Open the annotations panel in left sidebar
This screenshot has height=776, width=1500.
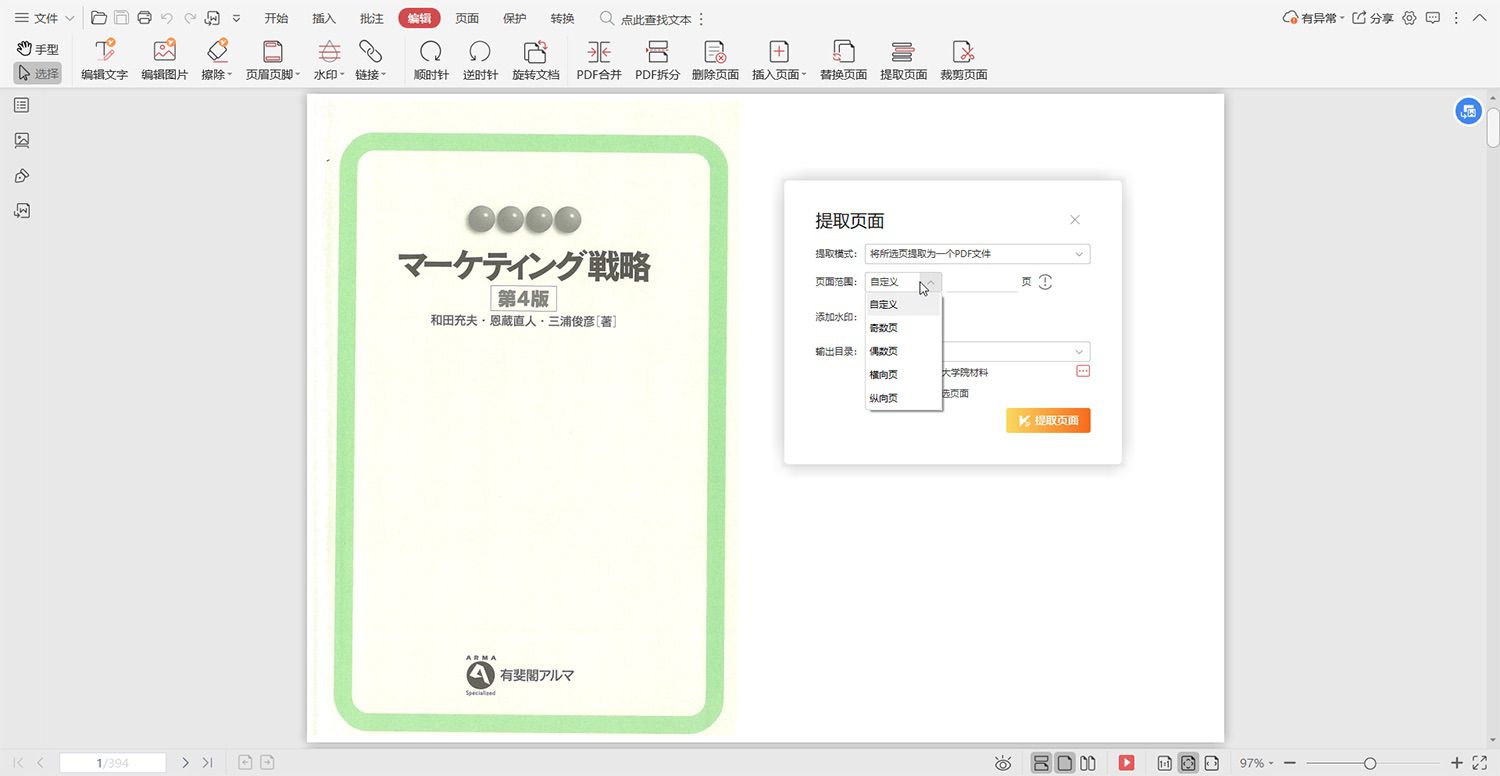[22, 176]
